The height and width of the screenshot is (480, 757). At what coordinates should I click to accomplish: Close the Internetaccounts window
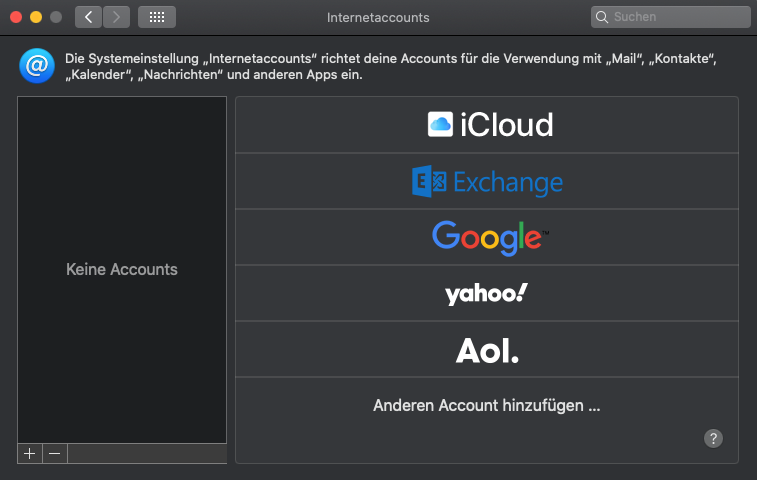click(15, 17)
